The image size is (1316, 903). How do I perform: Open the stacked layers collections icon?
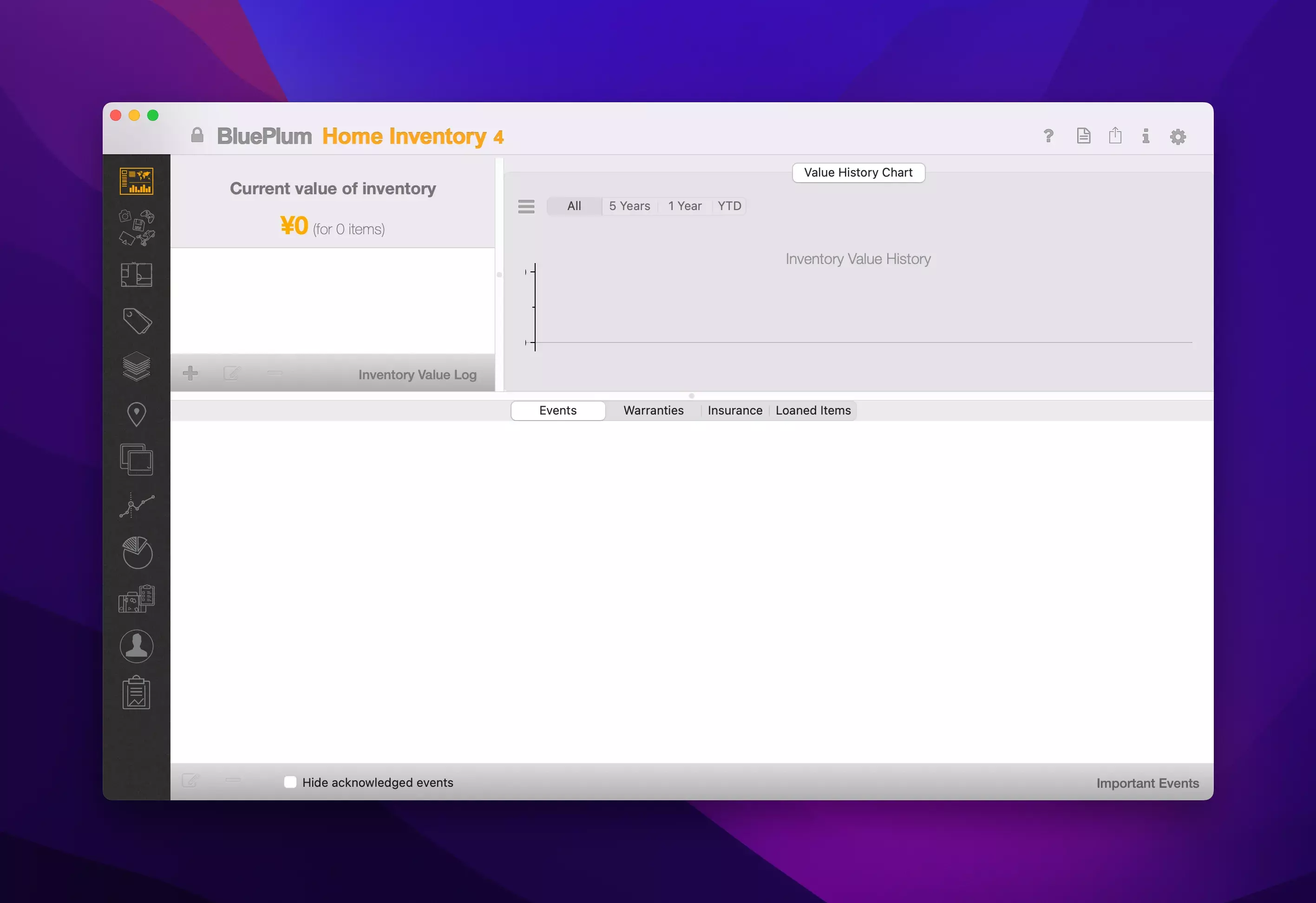137,367
